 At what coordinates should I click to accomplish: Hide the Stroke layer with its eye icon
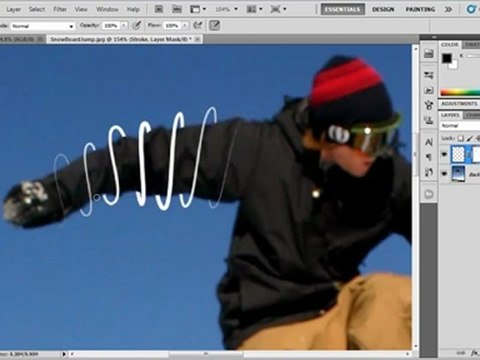point(444,154)
